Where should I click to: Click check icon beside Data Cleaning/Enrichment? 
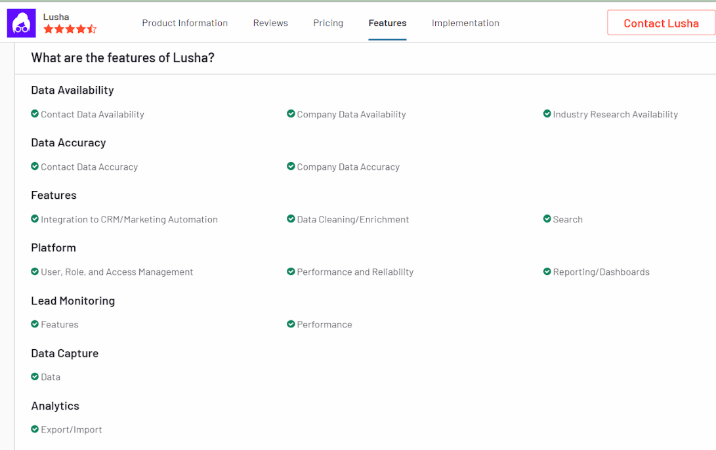tap(291, 218)
